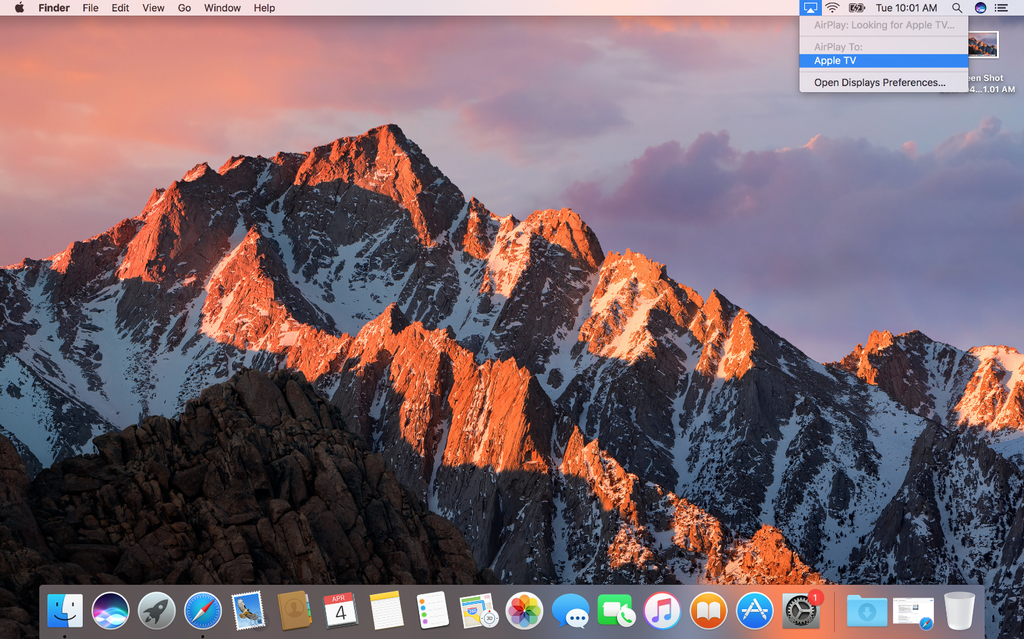Image resolution: width=1024 pixels, height=639 pixels.
Task: Open the Wi-Fi status menu
Action: pyautogui.click(x=831, y=8)
